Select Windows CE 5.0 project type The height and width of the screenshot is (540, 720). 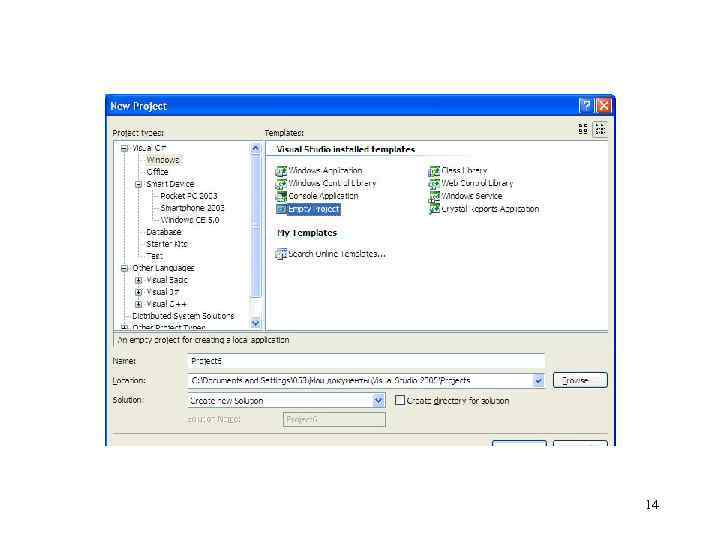pyautogui.click(x=190, y=220)
